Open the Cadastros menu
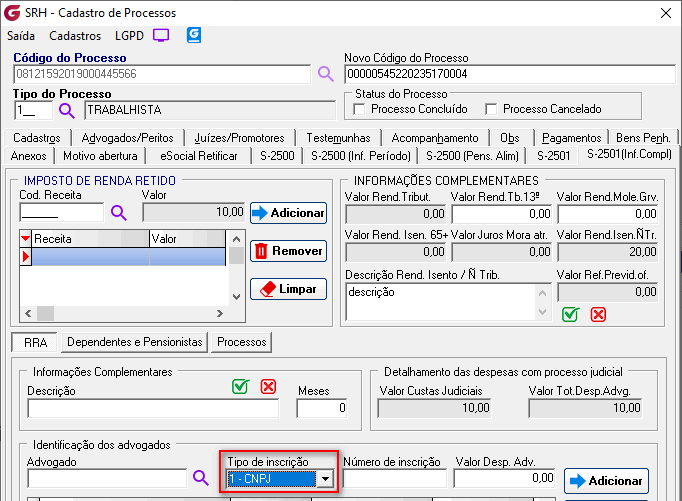 (x=75, y=35)
